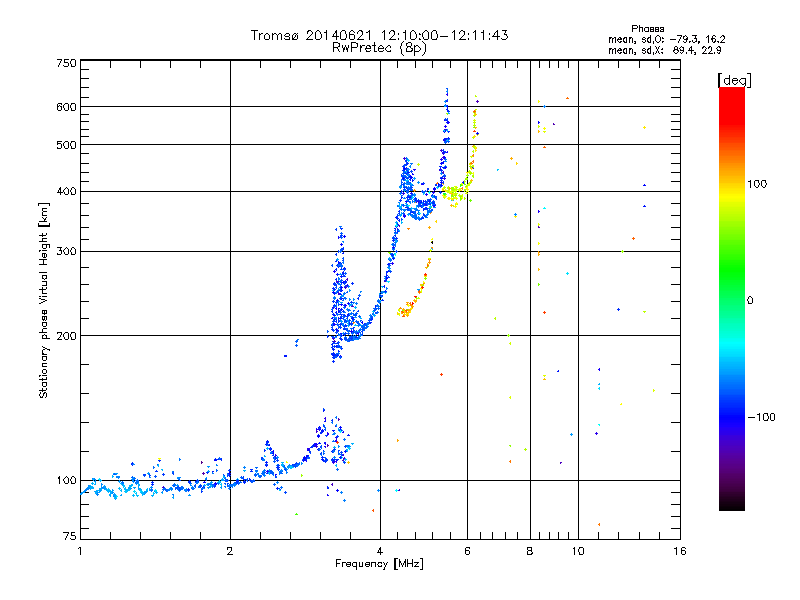Screen dimensions: 800x600
Task: Click the x-axis '2' tick label
Action: [230, 551]
